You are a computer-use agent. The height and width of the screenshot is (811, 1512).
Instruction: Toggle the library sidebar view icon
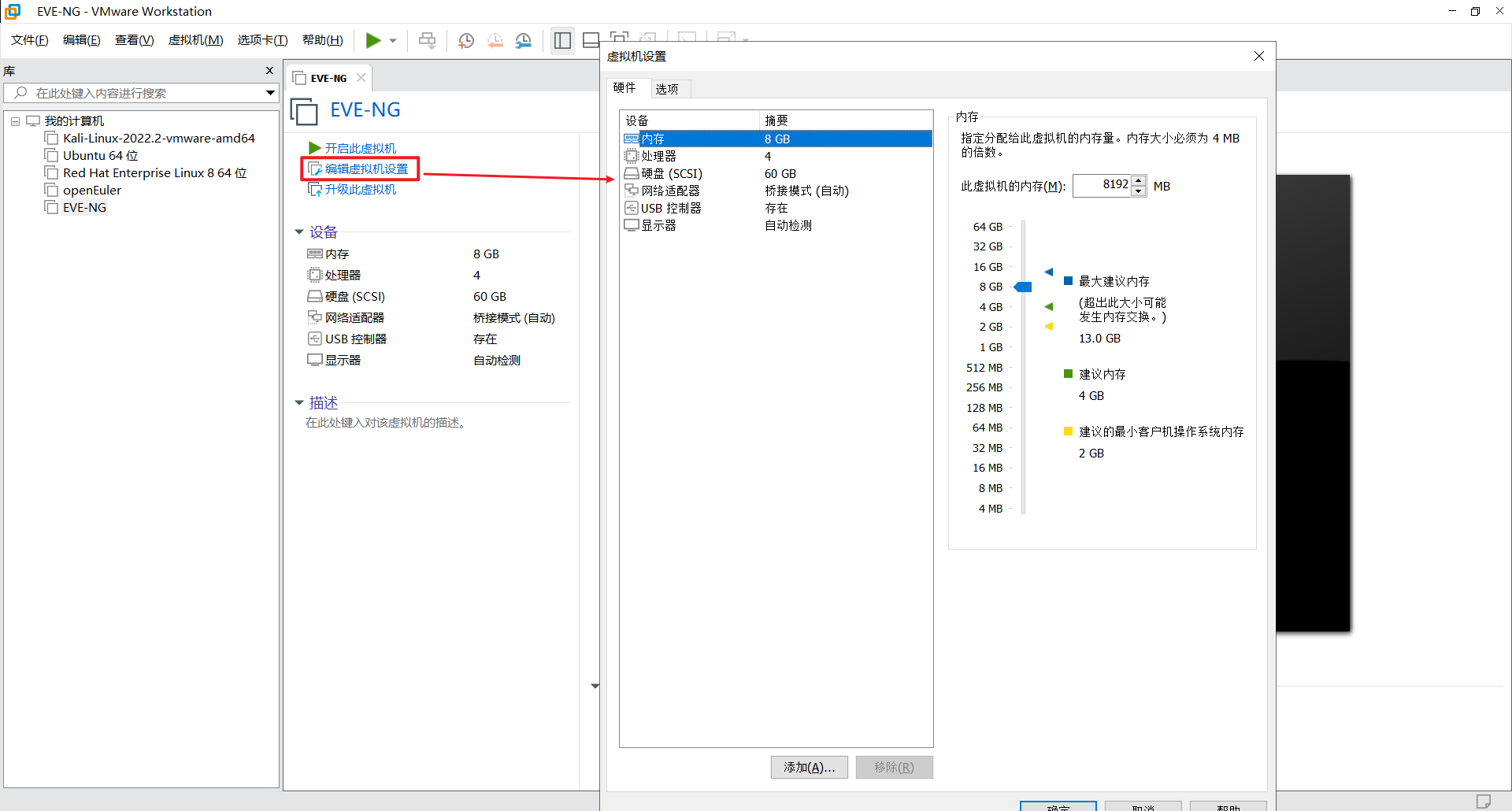562,40
